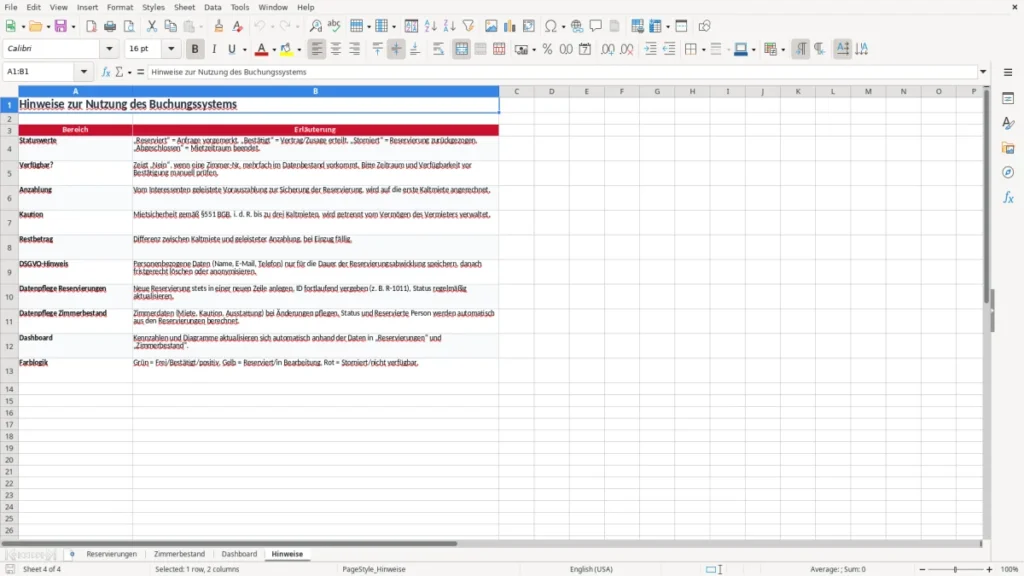
Task: Click the Insert Hyperlink icon
Action: click(577, 26)
